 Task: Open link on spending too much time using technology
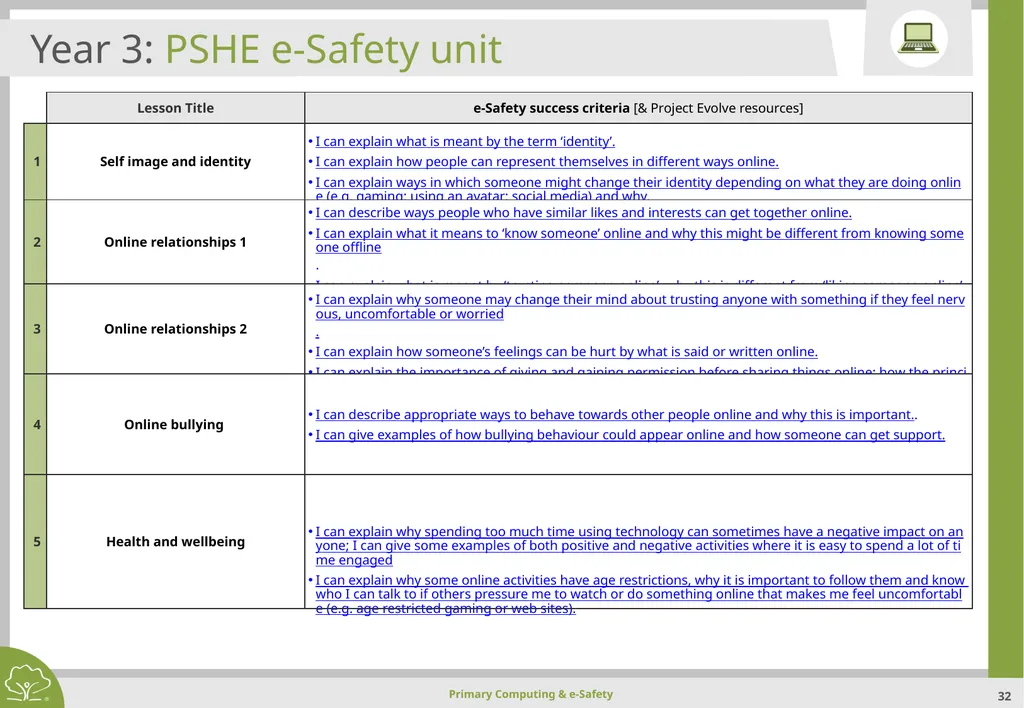(639, 545)
